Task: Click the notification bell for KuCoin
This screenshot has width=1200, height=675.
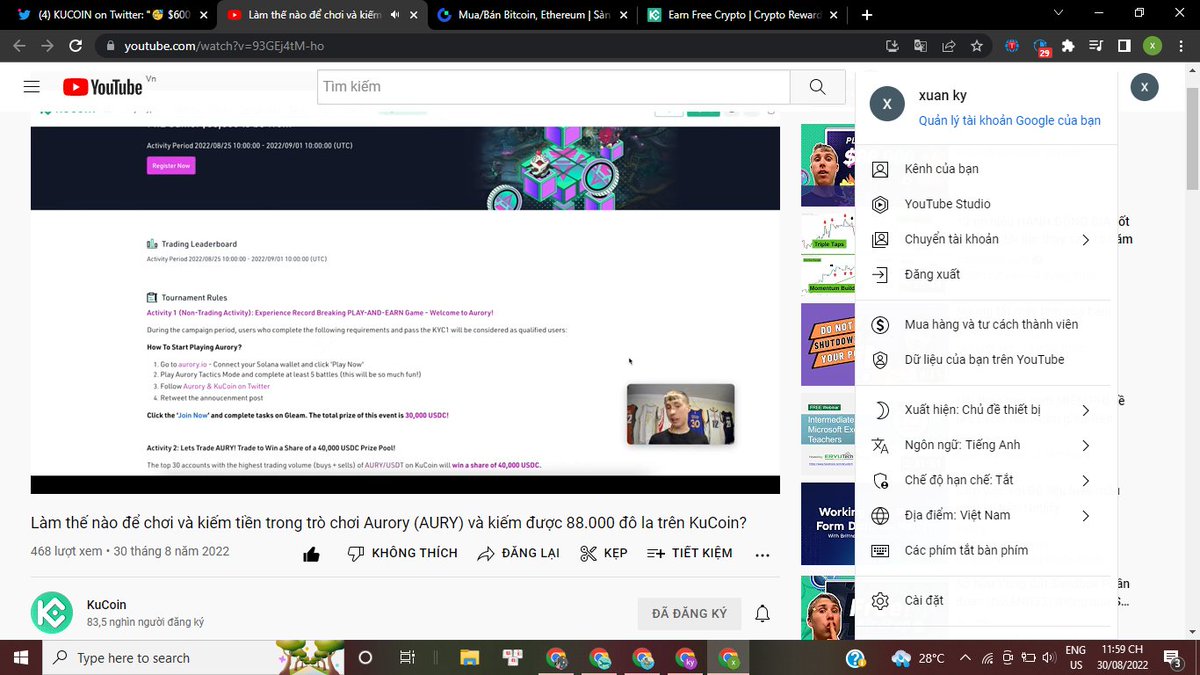Action: (762, 613)
